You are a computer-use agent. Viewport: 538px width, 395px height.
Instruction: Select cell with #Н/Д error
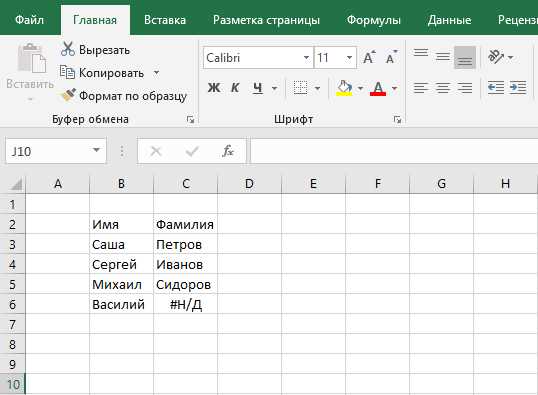pyautogui.click(x=186, y=304)
